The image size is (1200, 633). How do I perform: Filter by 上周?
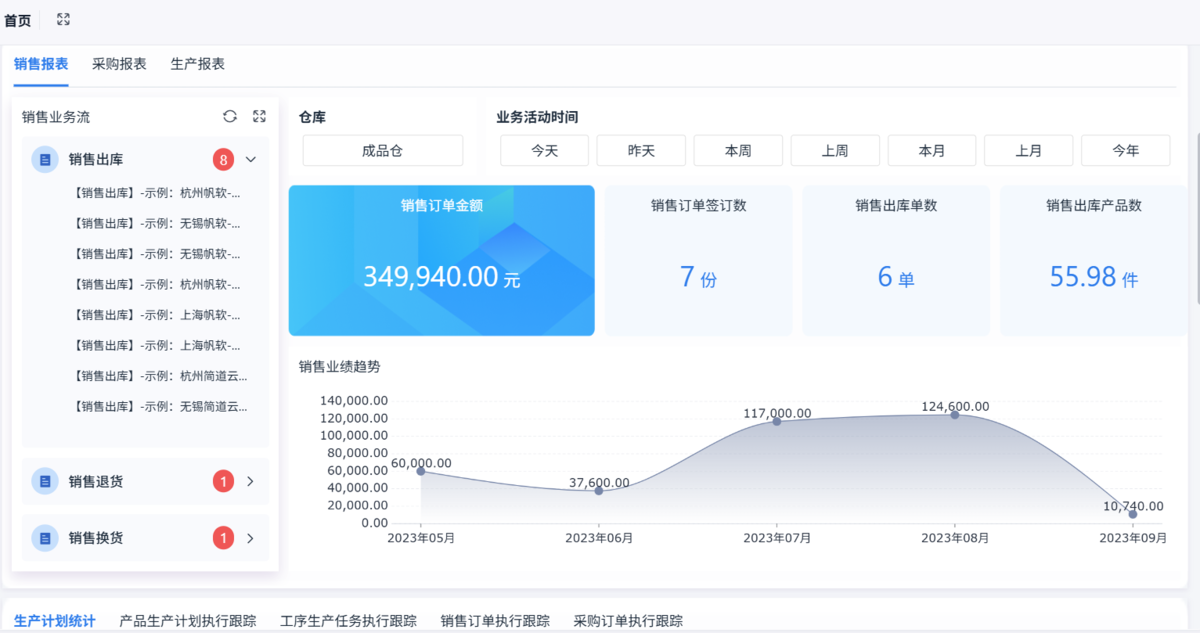pyautogui.click(x=835, y=151)
